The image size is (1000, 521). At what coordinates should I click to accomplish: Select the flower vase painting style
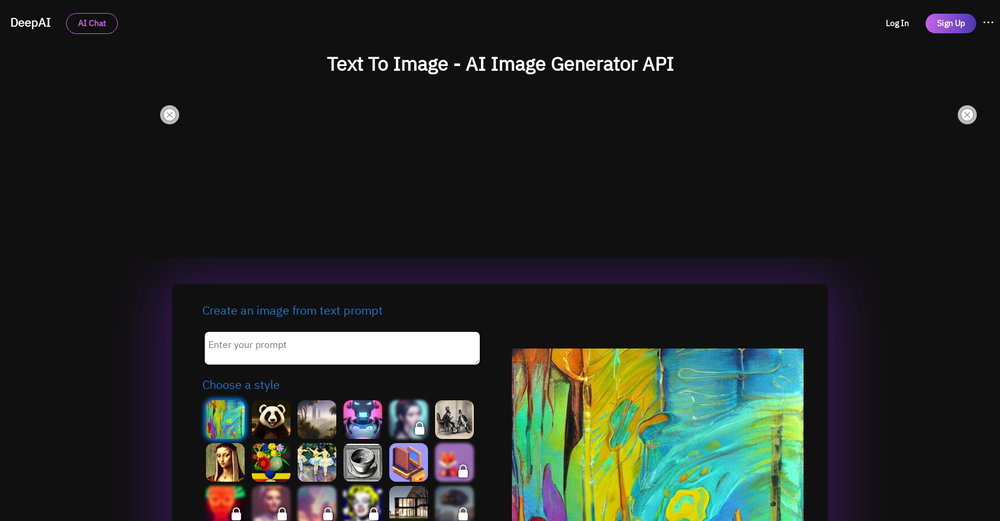pyautogui.click(x=271, y=462)
